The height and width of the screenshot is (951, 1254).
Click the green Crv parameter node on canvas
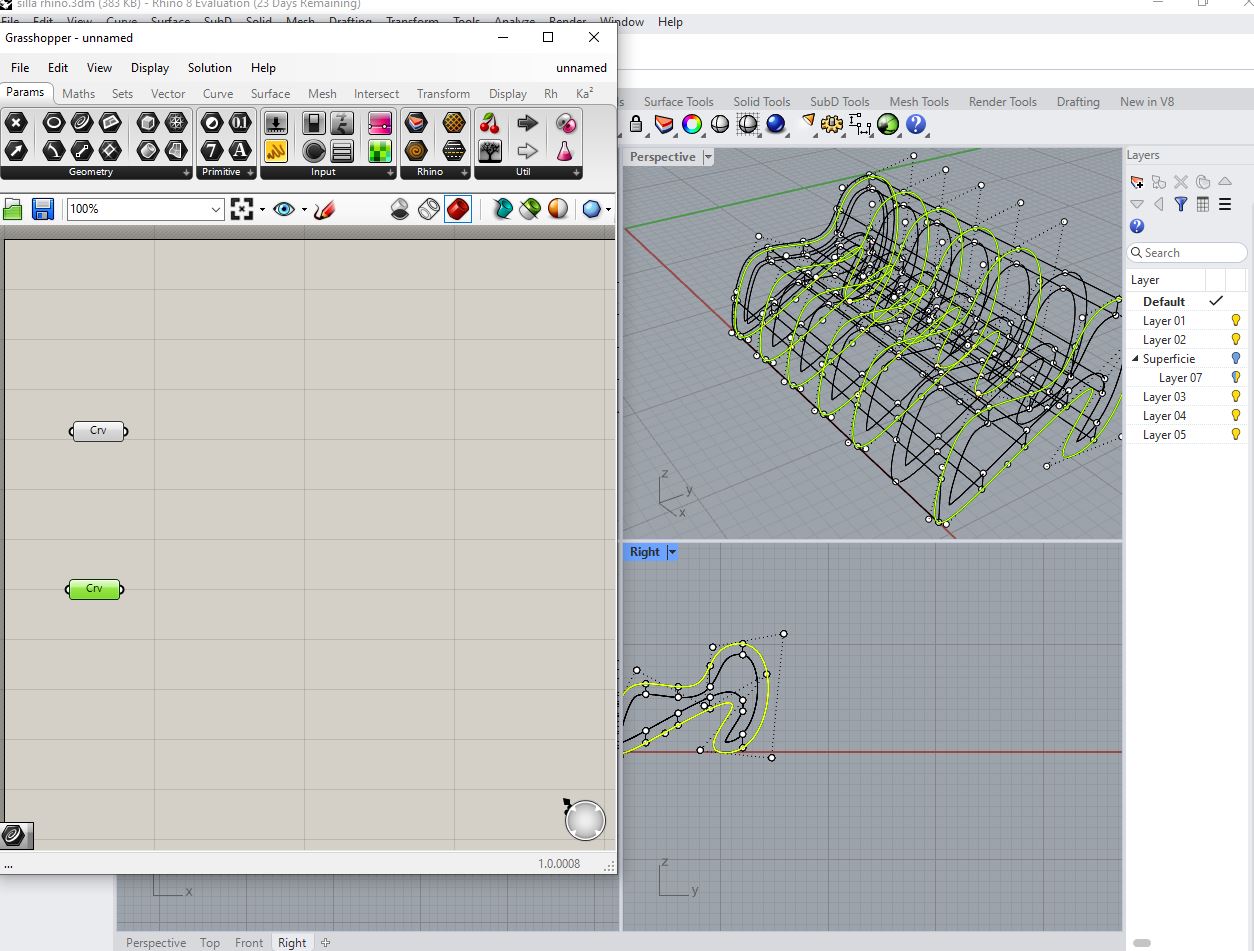(x=94, y=589)
